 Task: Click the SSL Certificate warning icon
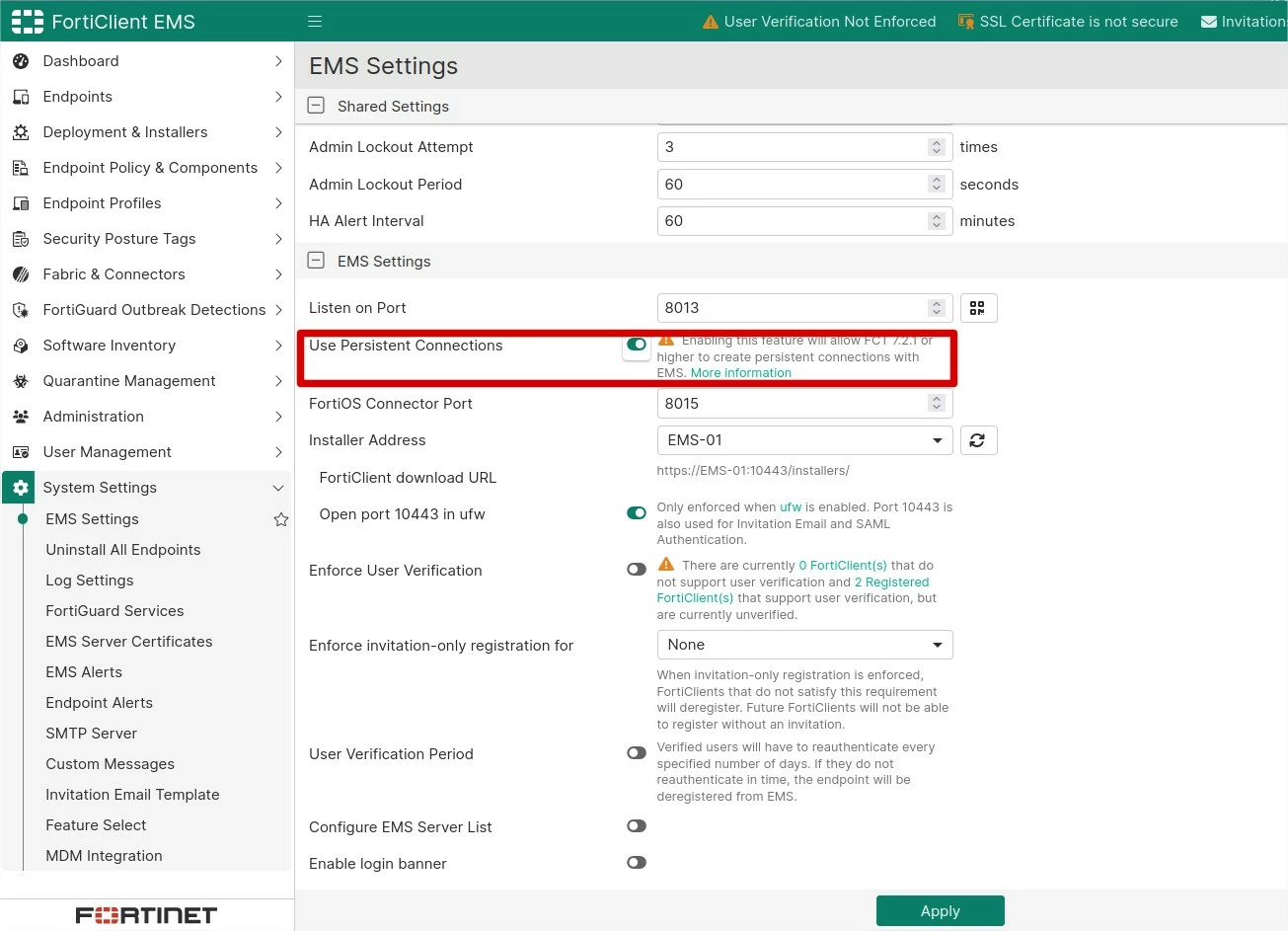[966, 22]
